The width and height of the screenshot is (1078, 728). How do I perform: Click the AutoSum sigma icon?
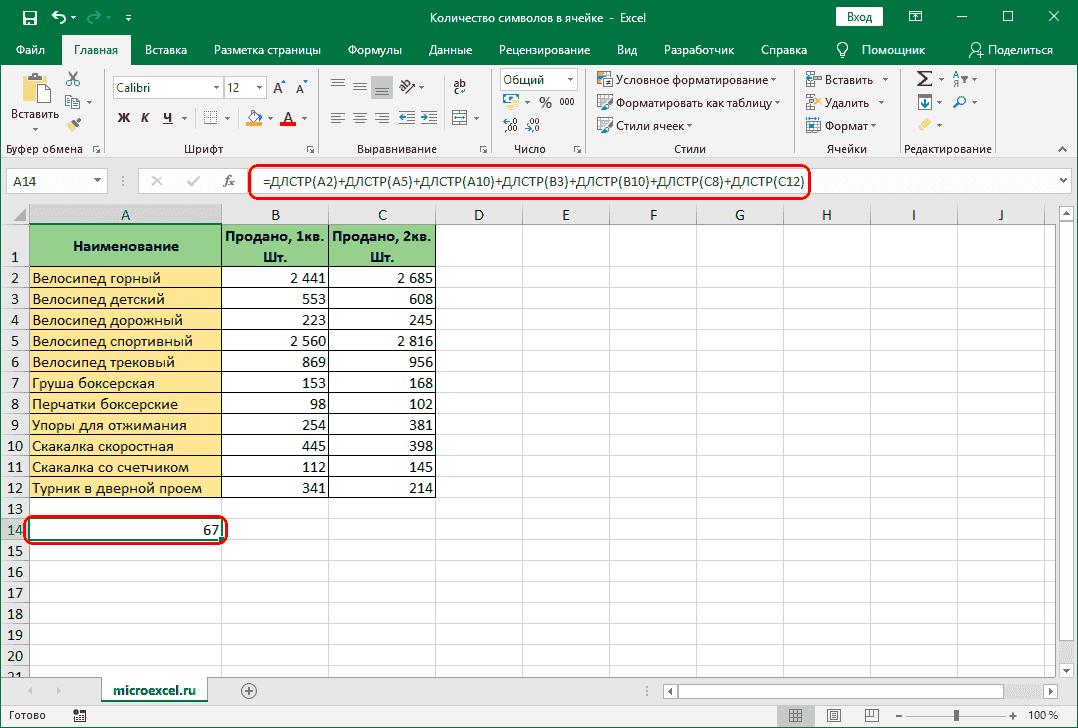pos(924,79)
